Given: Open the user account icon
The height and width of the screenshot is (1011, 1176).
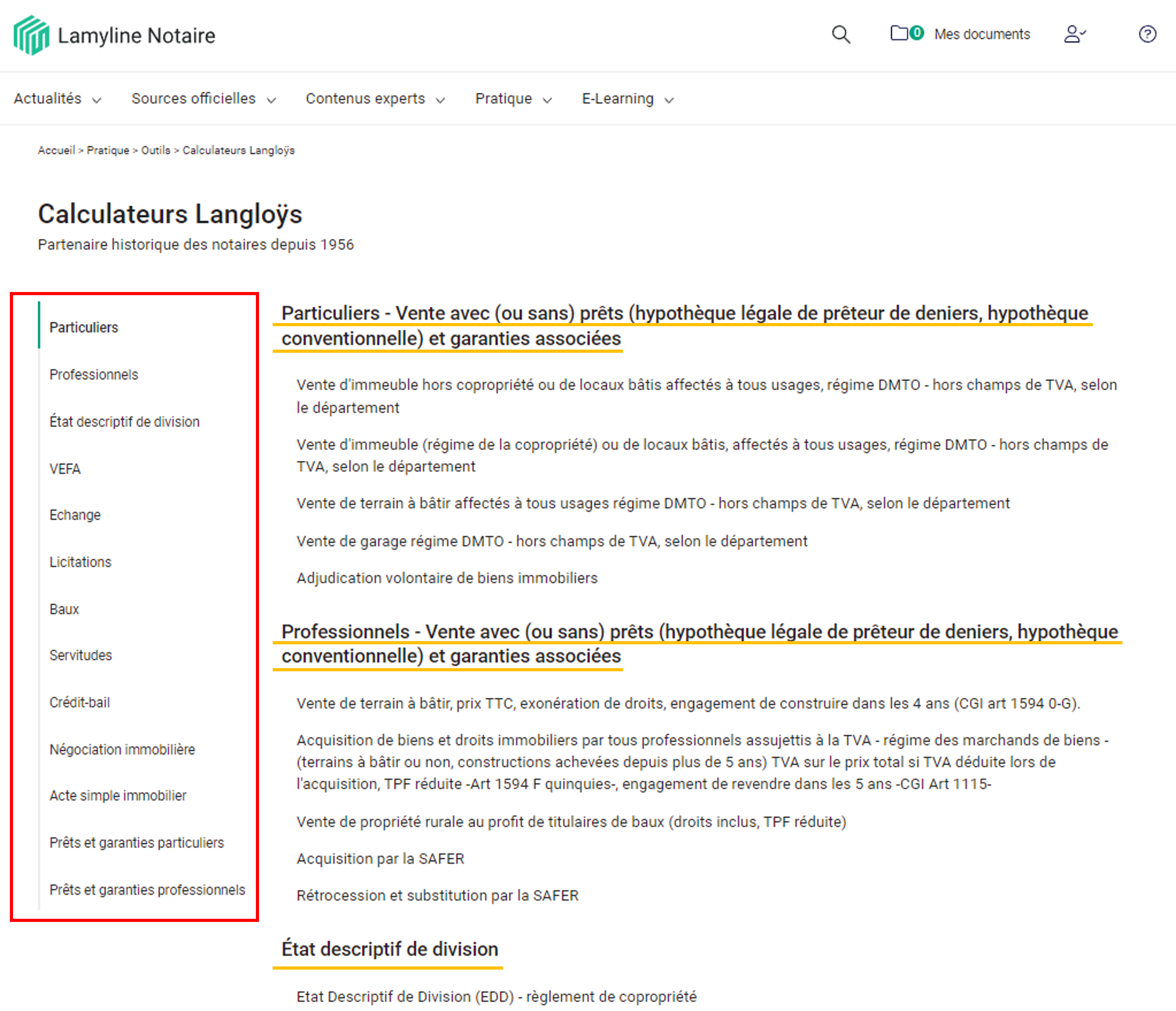Looking at the screenshot, I should (x=1074, y=35).
